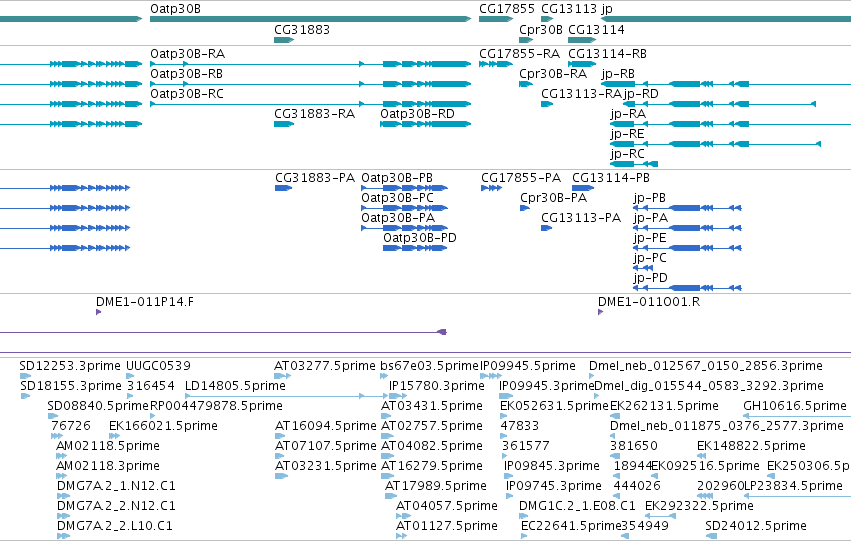
Task: Select the Oatp30B-PD protein label
Action: pyautogui.click(x=420, y=238)
